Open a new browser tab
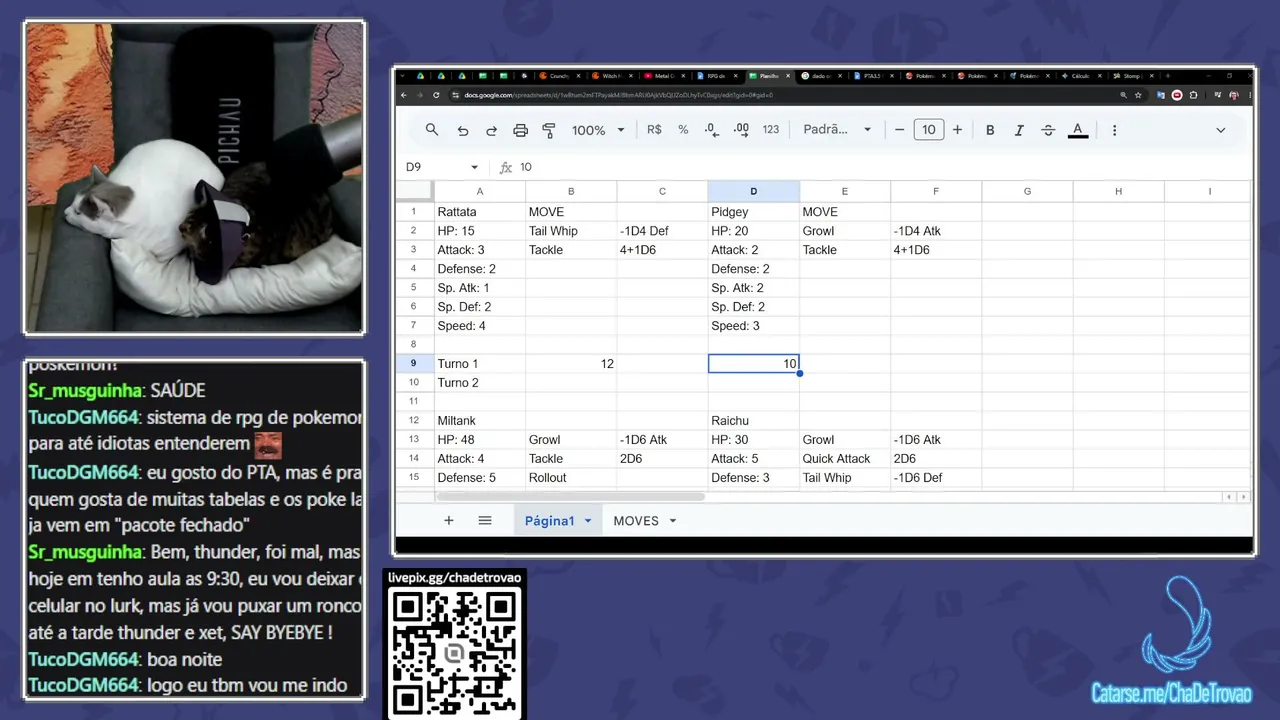 click(x=1167, y=76)
